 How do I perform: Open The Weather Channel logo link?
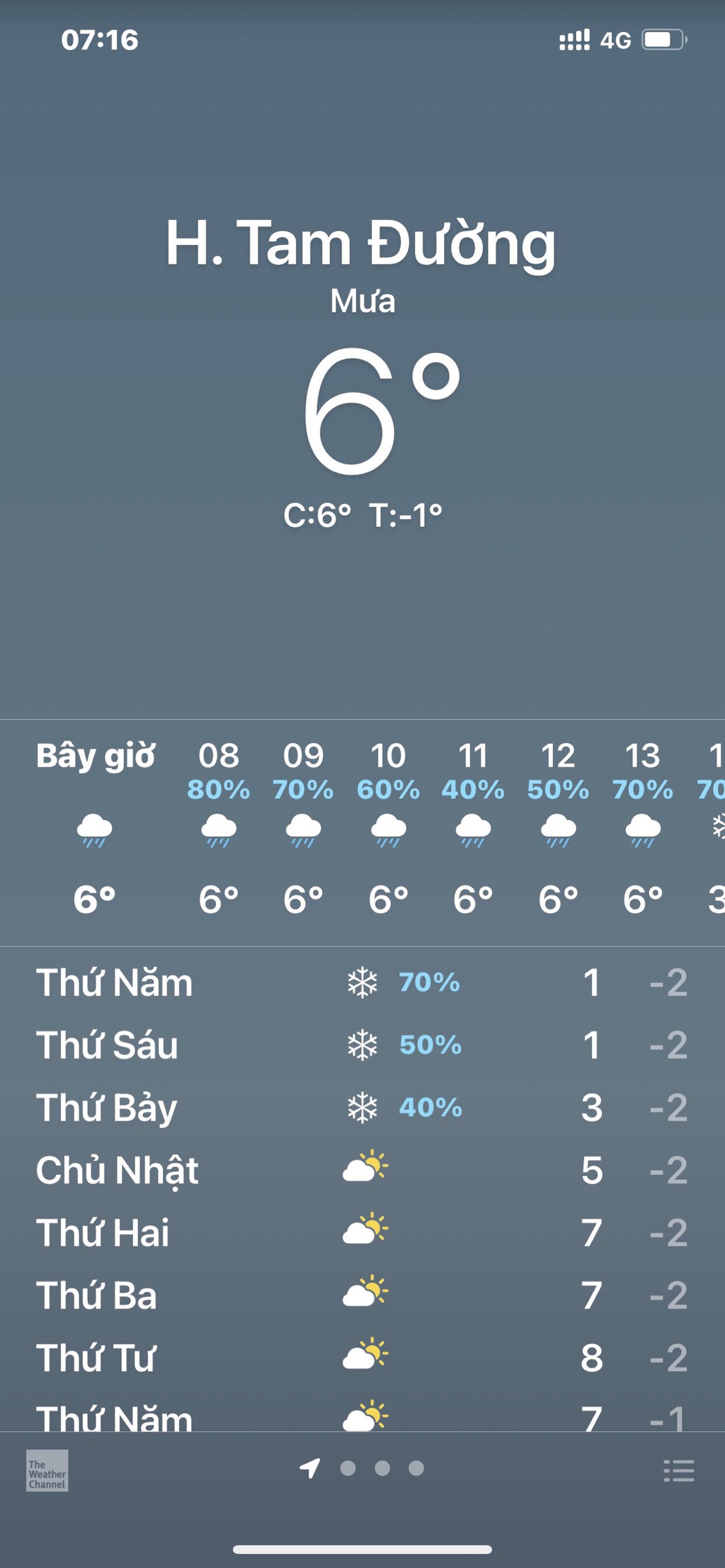pyautogui.click(x=47, y=1470)
